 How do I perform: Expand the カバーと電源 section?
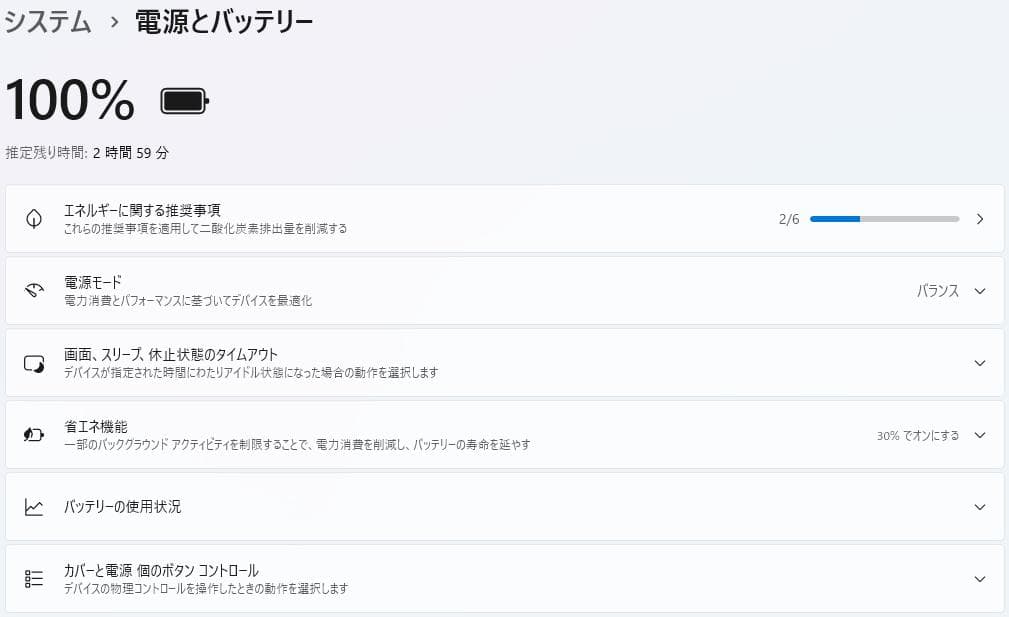click(981, 578)
